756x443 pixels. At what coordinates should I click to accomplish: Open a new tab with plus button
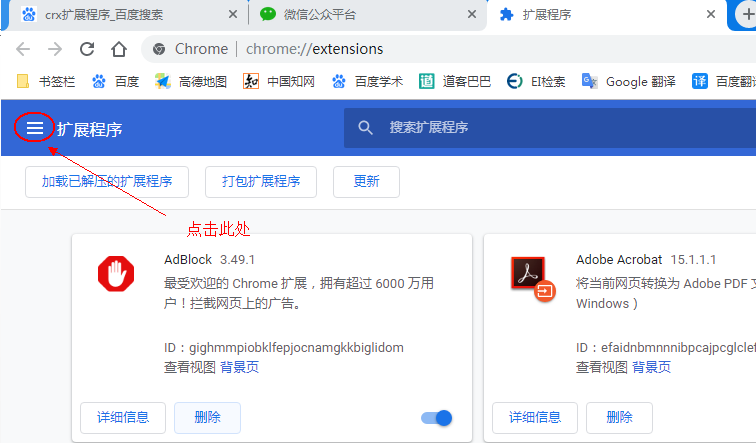pos(747,14)
